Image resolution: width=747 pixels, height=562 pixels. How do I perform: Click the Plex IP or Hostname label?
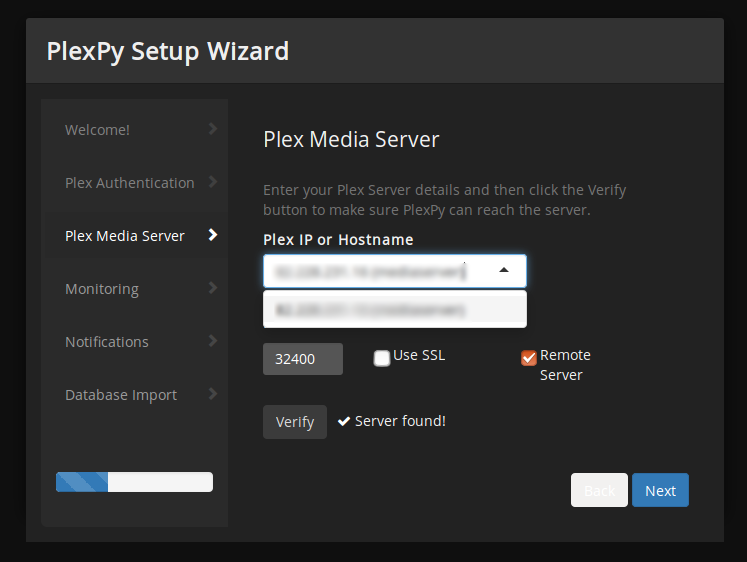click(338, 240)
